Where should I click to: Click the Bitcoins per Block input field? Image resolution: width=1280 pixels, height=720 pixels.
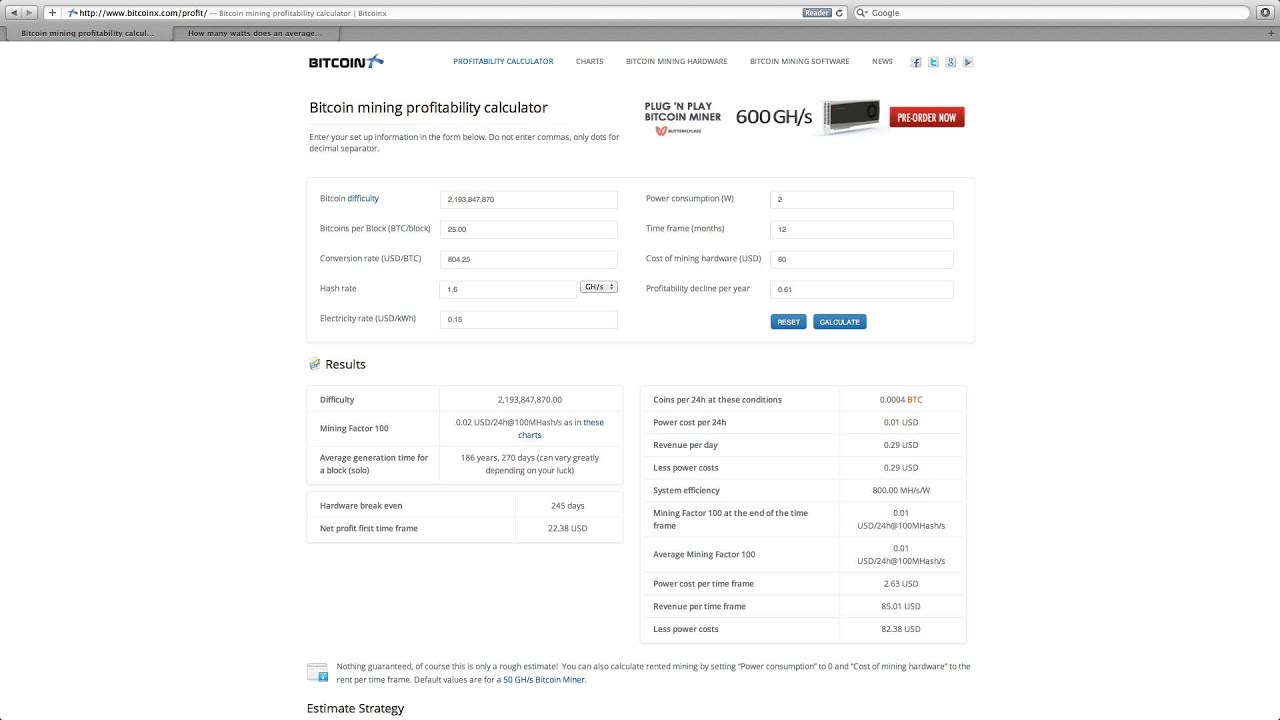point(528,229)
